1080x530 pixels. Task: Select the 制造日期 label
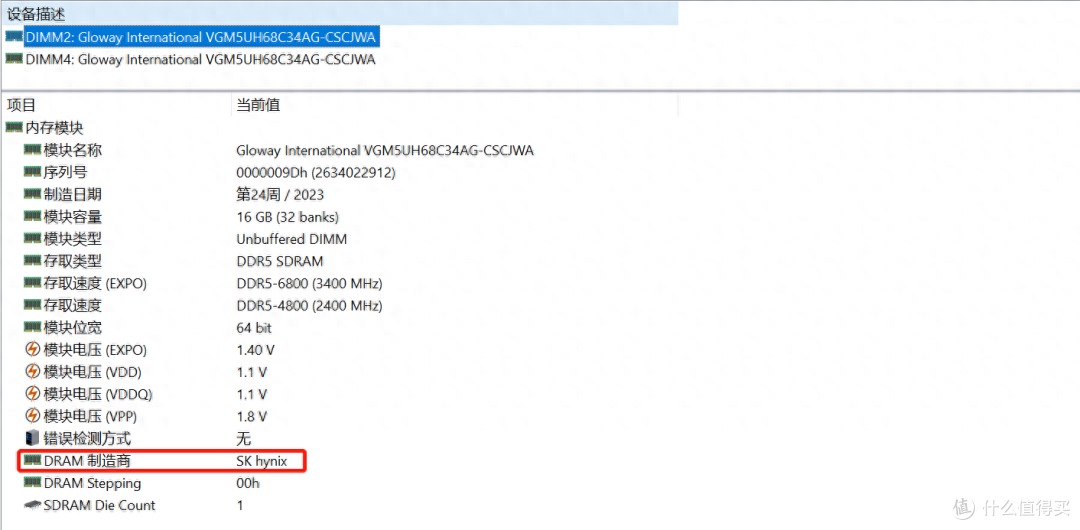[x=73, y=194]
